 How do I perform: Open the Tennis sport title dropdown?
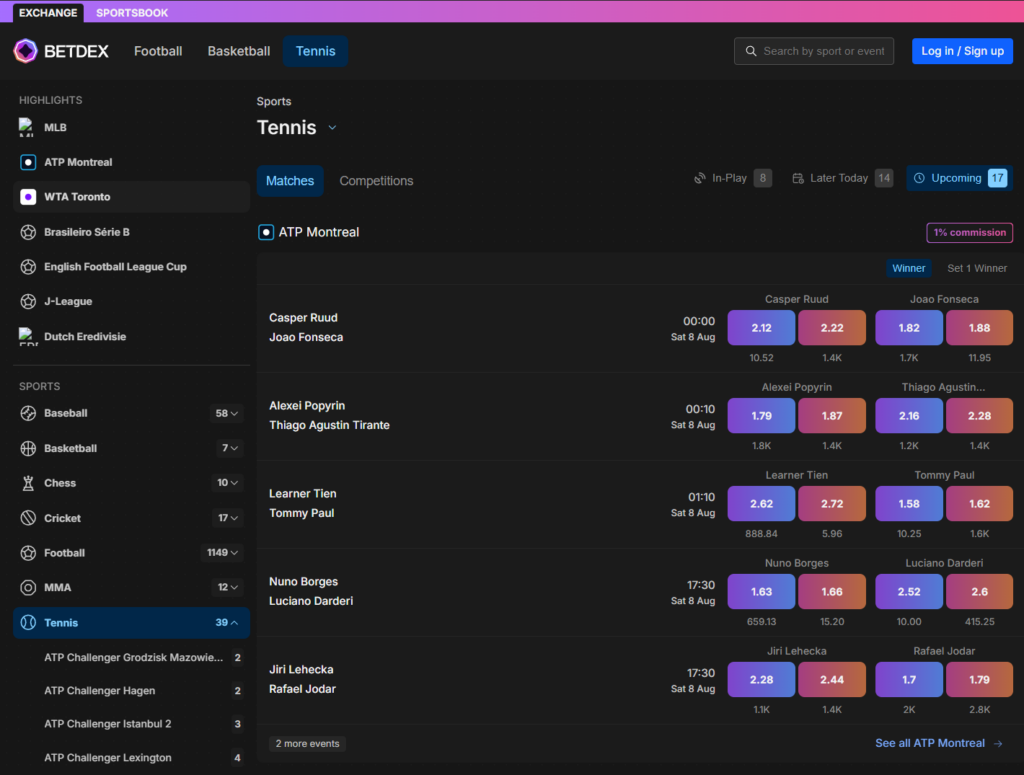coord(332,127)
